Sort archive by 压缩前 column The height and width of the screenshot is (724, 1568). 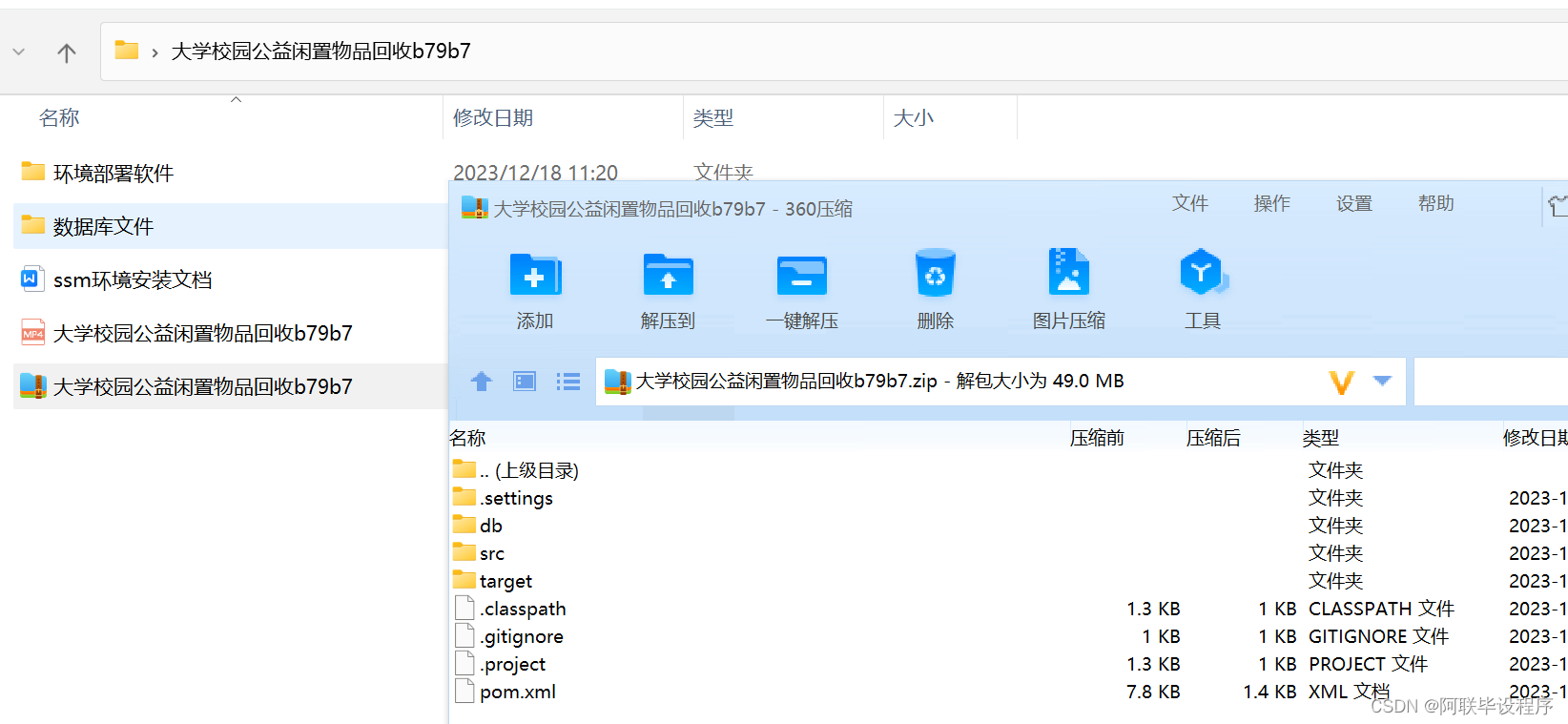[1097, 438]
